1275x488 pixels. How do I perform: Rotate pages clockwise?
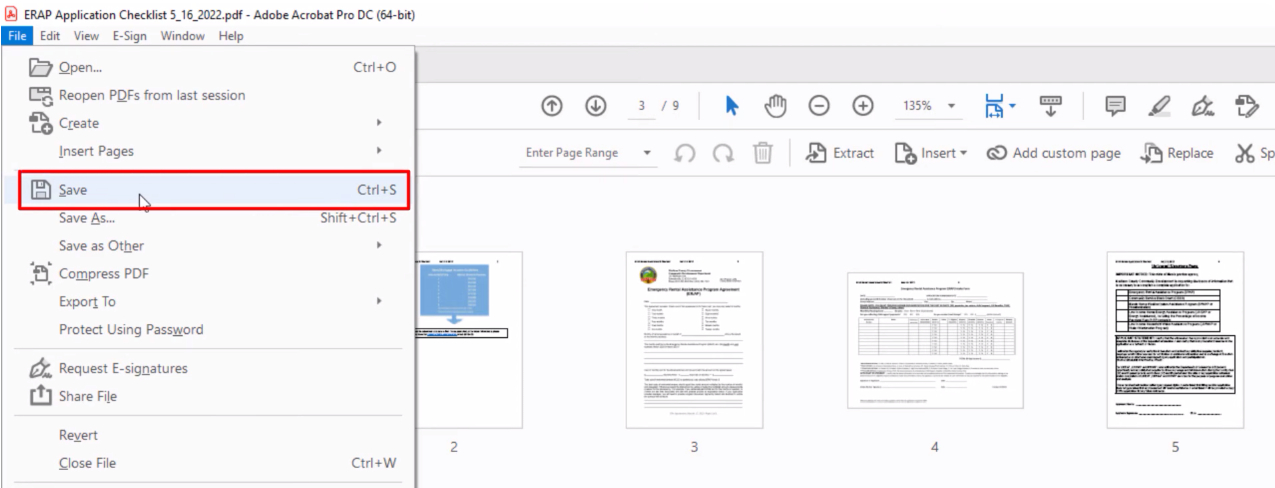click(x=723, y=153)
